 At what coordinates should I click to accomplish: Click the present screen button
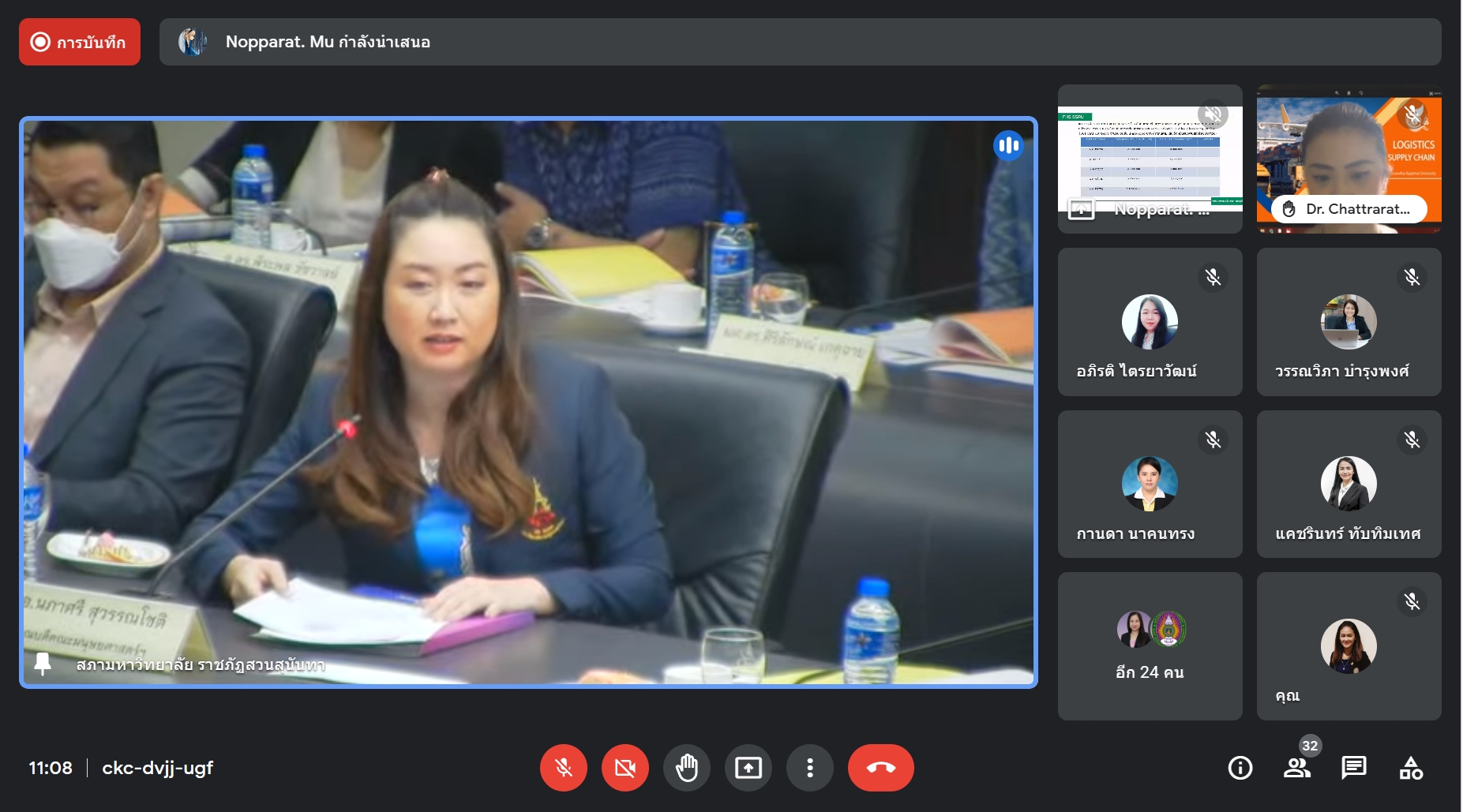pyautogui.click(x=748, y=768)
